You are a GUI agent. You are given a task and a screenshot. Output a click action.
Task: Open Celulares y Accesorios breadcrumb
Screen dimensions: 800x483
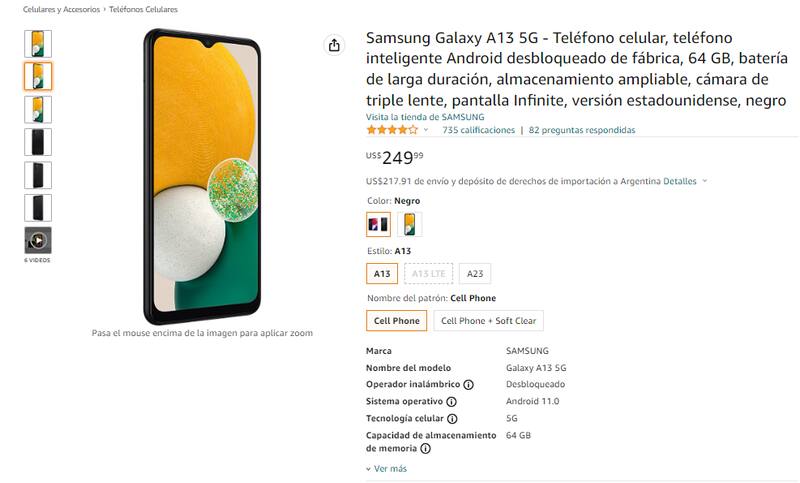point(61,10)
